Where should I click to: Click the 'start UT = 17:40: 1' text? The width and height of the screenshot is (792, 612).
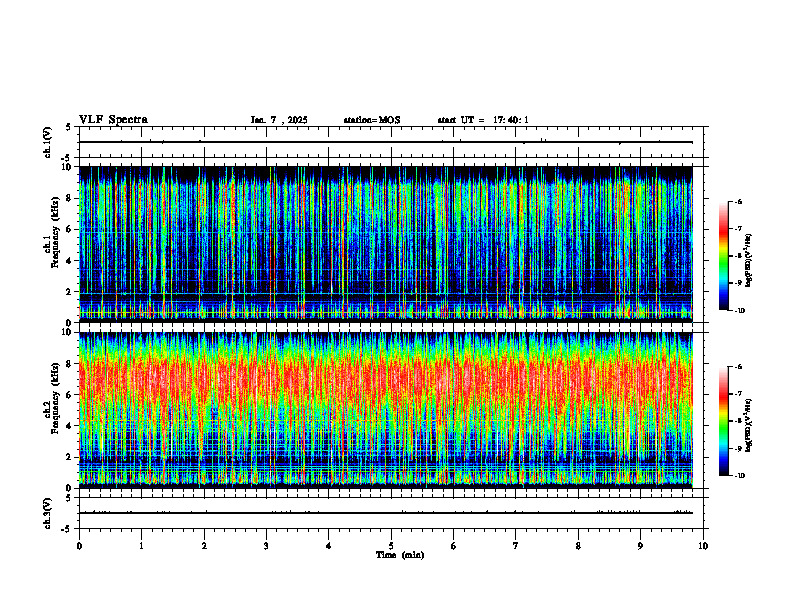click(483, 120)
